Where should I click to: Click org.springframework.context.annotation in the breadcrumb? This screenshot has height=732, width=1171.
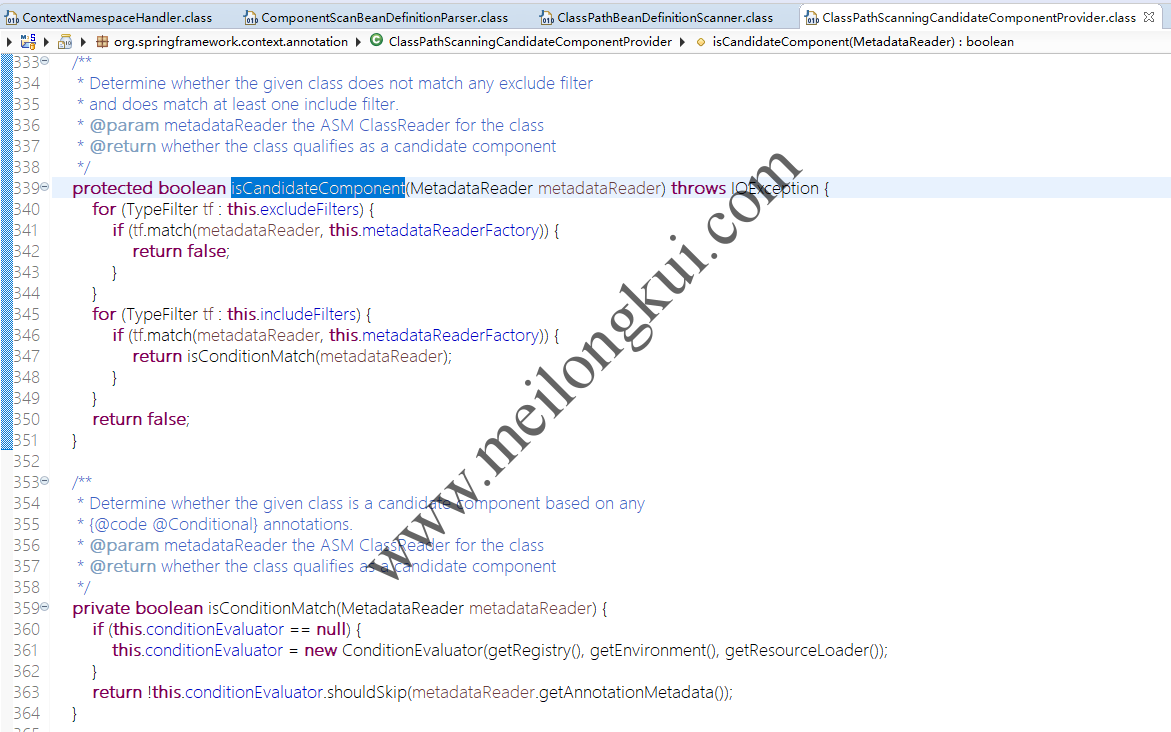231,42
